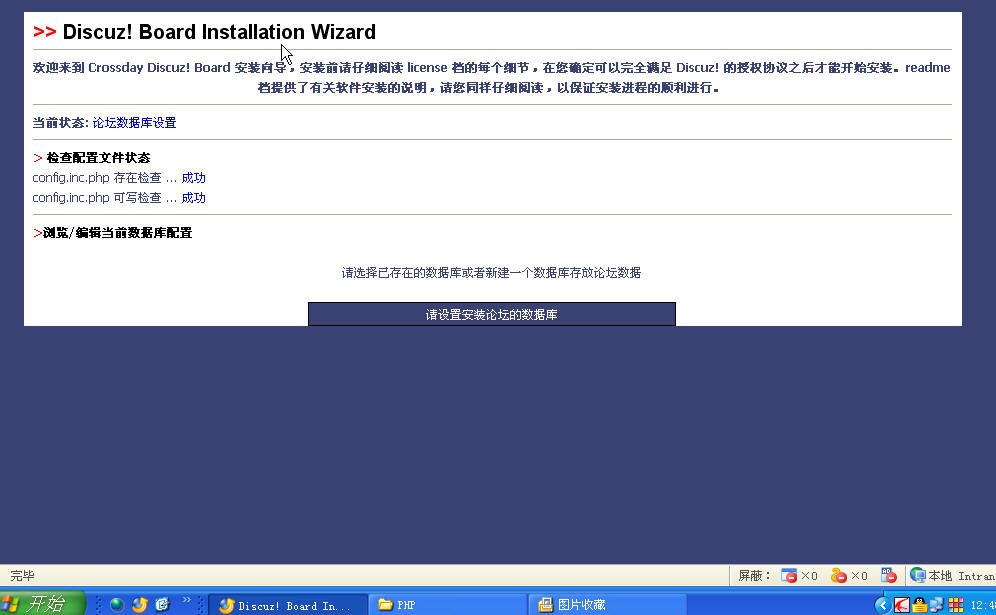
Task: Click the 论坛数据库设置 status link
Action: tap(134, 123)
